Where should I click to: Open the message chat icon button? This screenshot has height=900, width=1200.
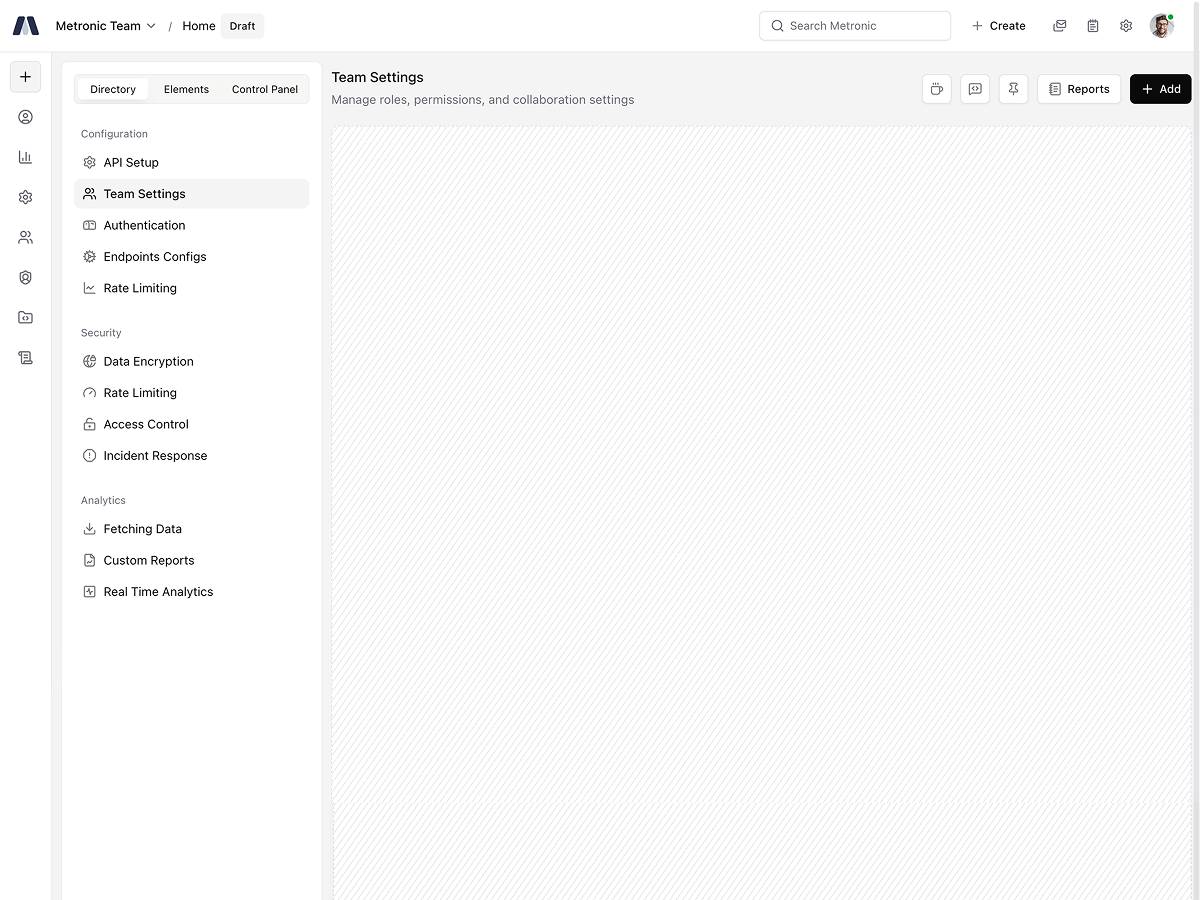click(975, 89)
